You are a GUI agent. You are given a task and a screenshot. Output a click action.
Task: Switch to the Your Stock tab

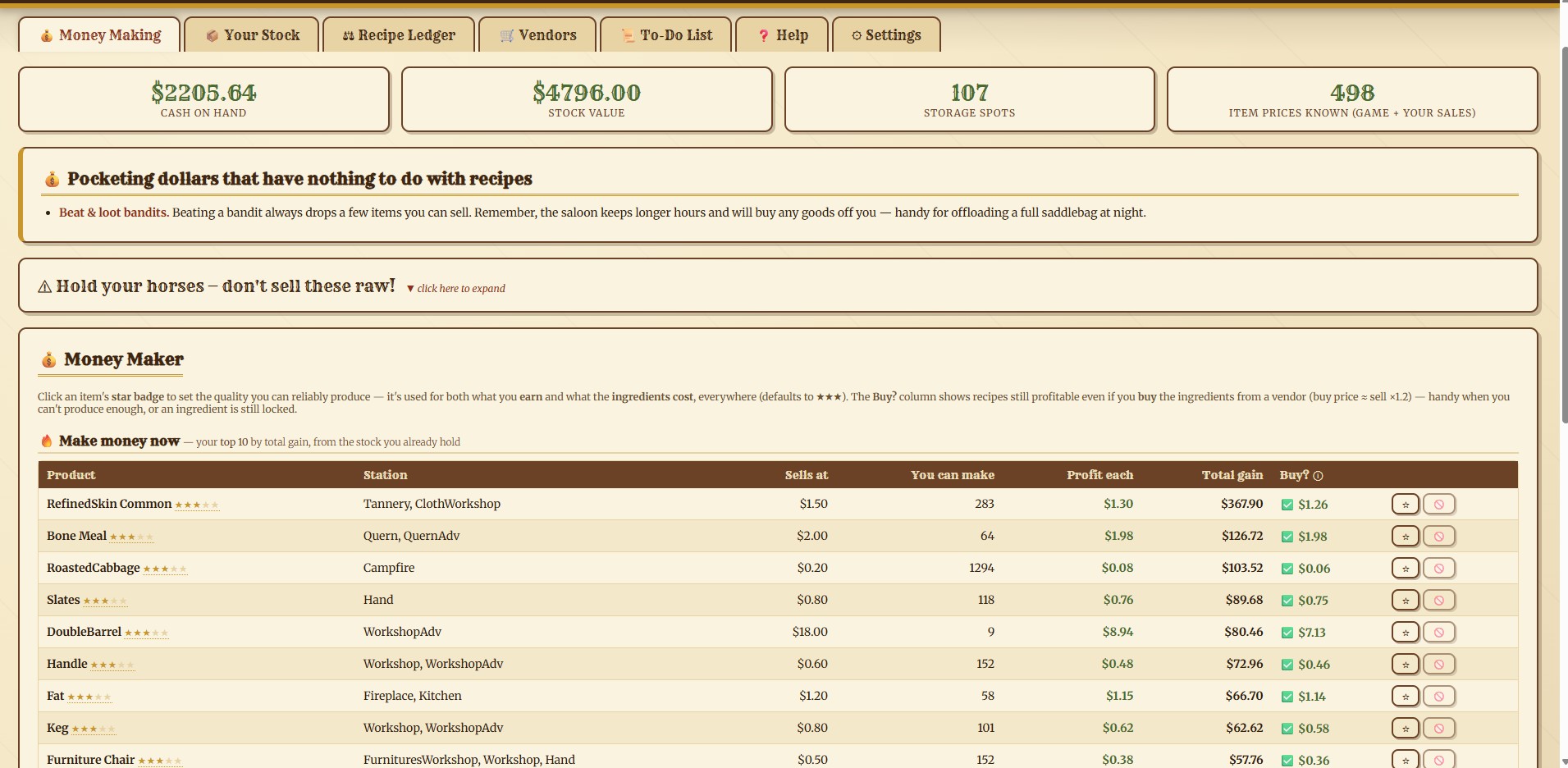(x=252, y=35)
